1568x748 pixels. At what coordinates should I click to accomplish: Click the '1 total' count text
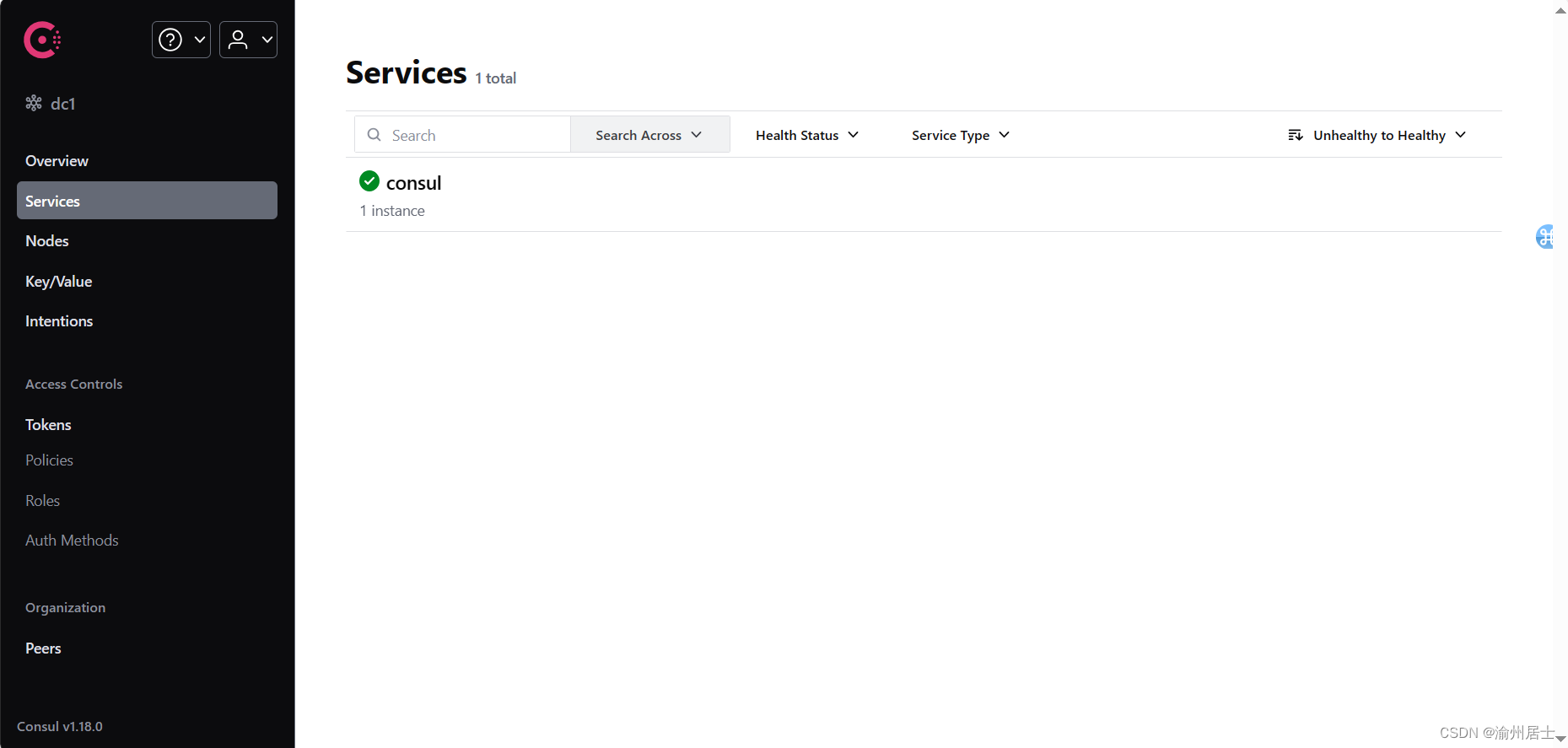(495, 78)
